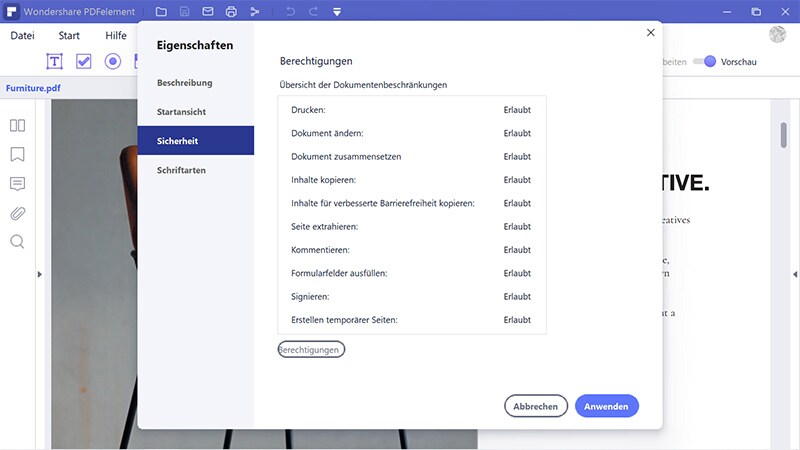The width and height of the screenshot is (800, 450).
Task: Open the Hilfe menu
Action: (x=116, y=35)
